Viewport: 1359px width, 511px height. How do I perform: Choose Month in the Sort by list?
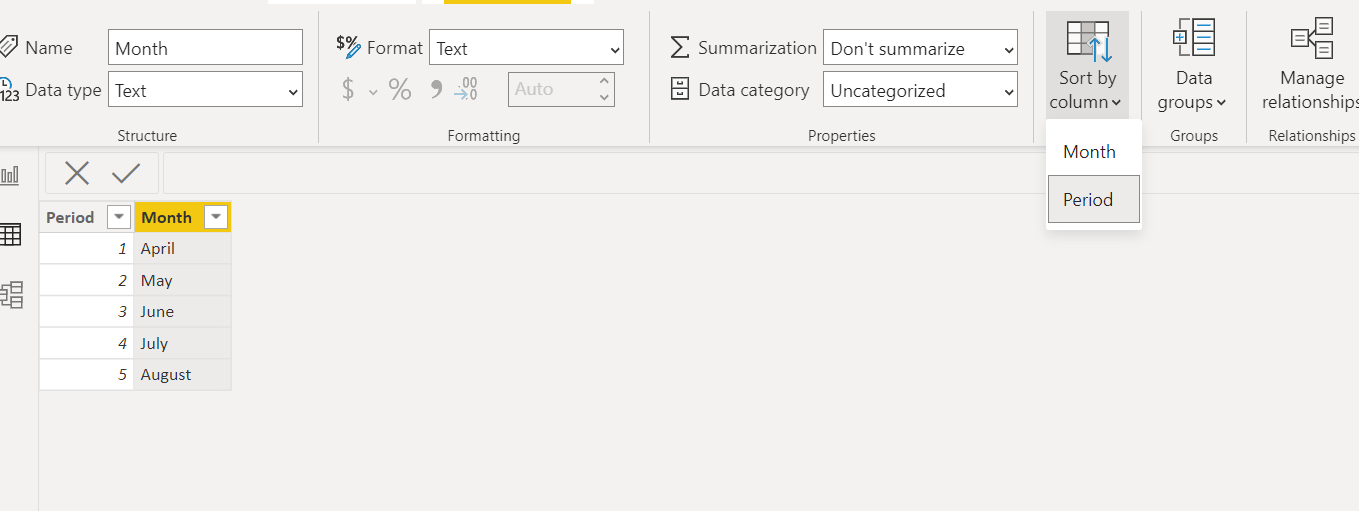[x=1093, y=152]
